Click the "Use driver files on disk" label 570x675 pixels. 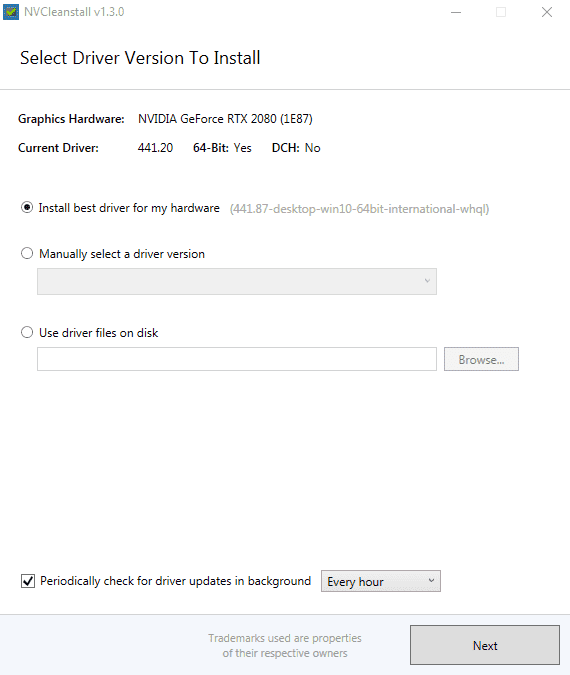tap(99, 333)
